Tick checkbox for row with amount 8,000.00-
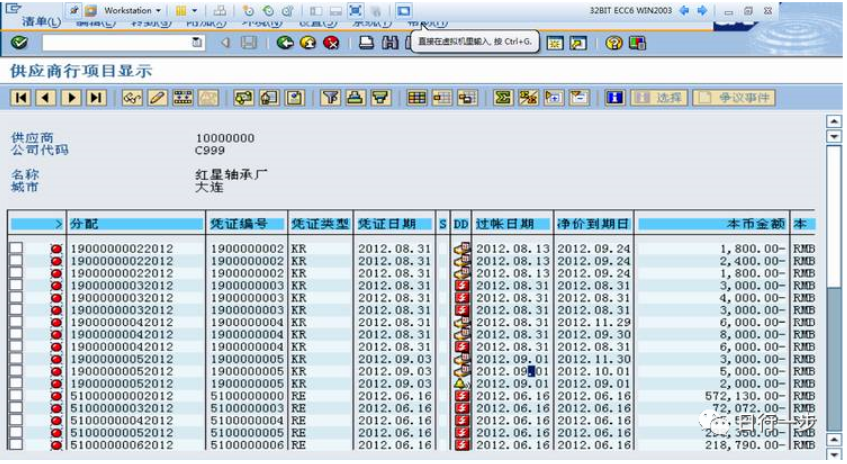 click(16, 334)
